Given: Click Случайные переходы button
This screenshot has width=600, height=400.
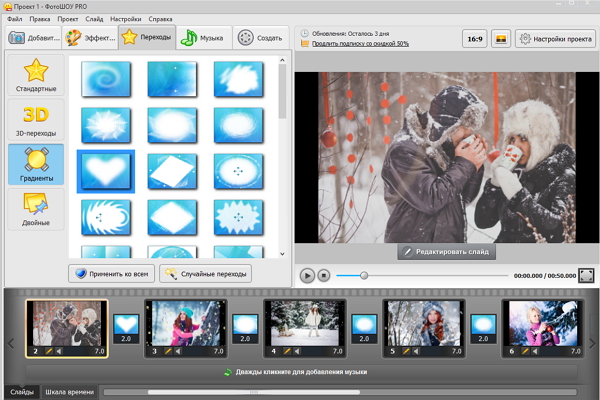Looking at the screenshot, I should [205, 274].
